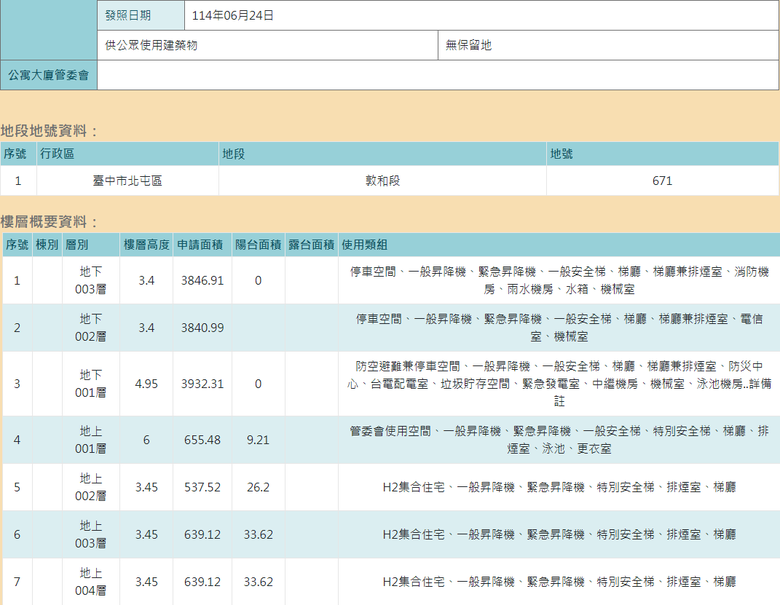Click the 層別 column header
This screenshot has height=605, width=780.
91,245
